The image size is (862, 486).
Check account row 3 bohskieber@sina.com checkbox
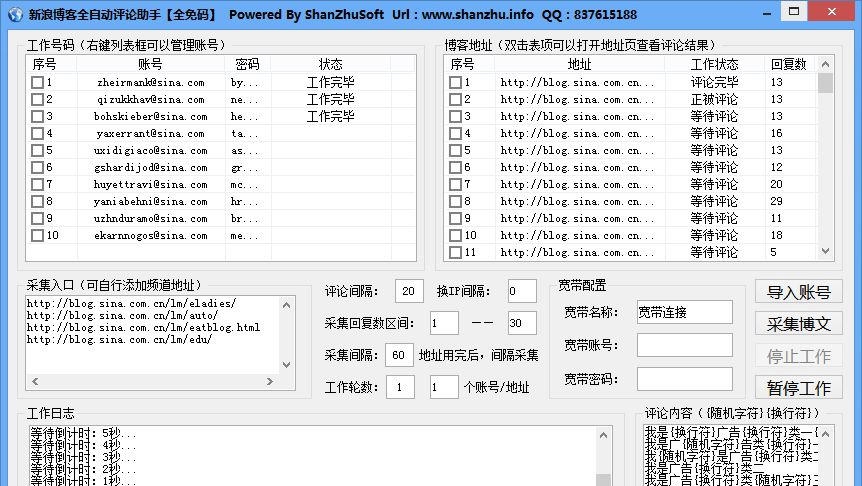pos(37,117)
